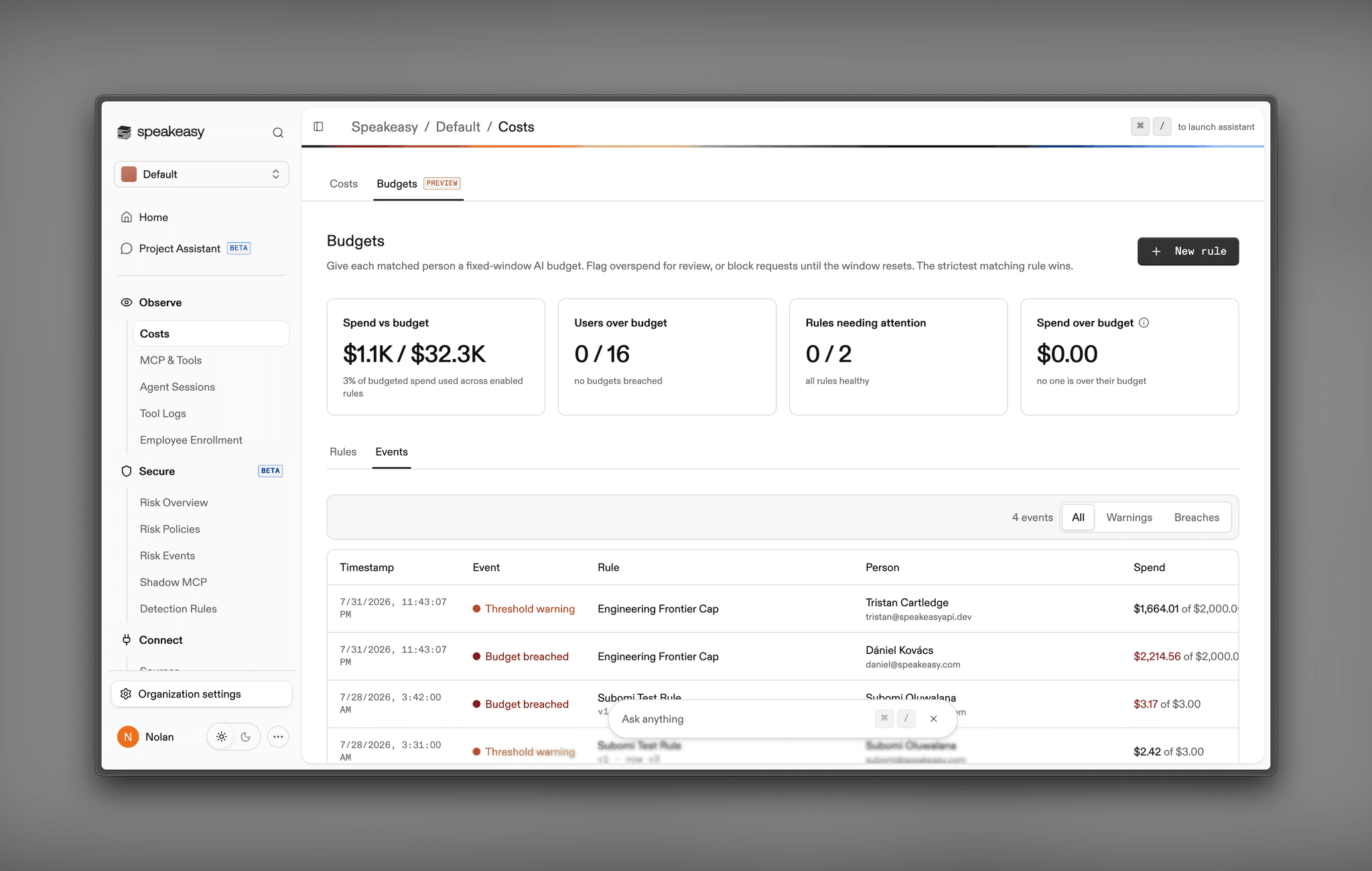Screen dimensions: 1372x871
Task: Click the slash key hint in header
Action: pyautogui.click(x=1162, y=127)
